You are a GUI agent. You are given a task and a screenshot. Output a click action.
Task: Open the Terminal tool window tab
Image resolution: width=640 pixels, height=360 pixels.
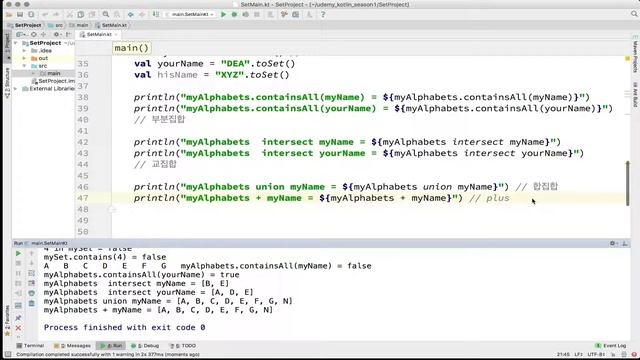coord(30,345)
